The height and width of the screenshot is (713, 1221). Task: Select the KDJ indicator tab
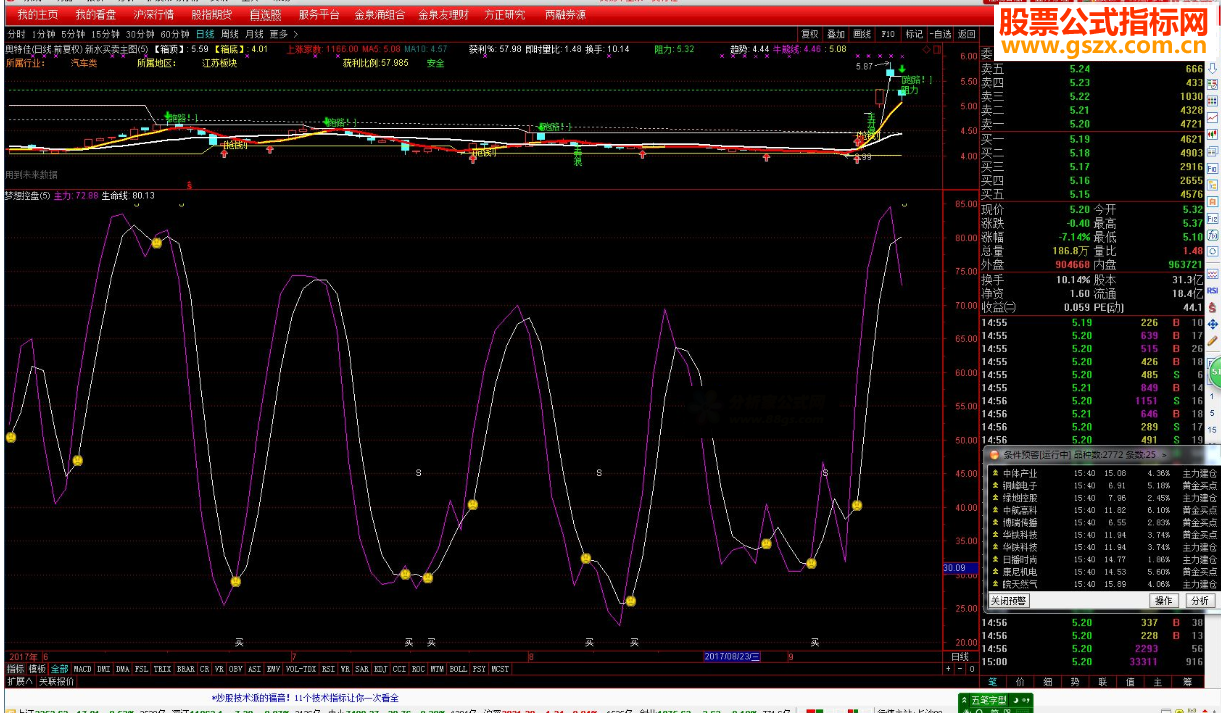[x=380, y=669]
